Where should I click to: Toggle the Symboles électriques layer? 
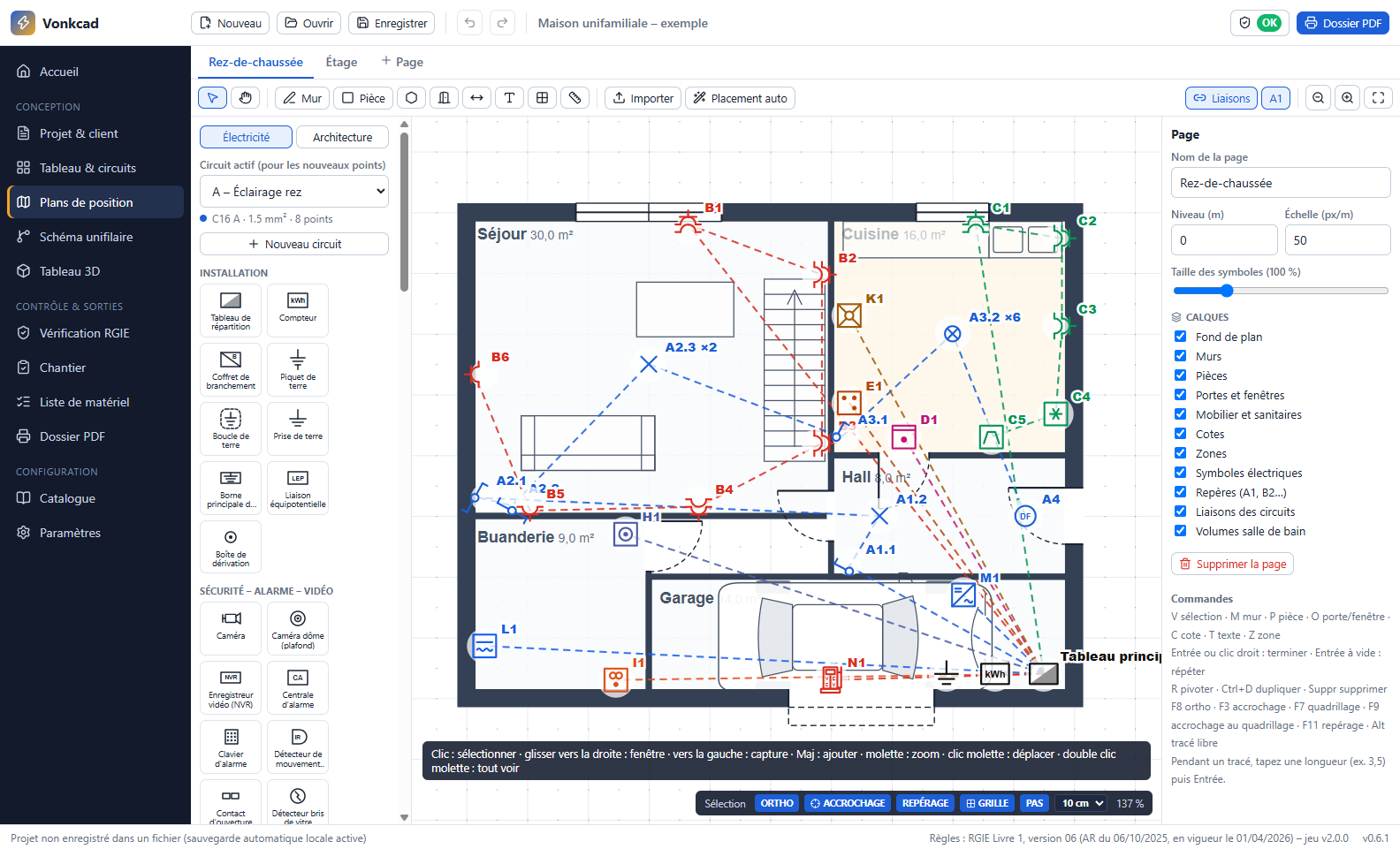coord(1180,473)
